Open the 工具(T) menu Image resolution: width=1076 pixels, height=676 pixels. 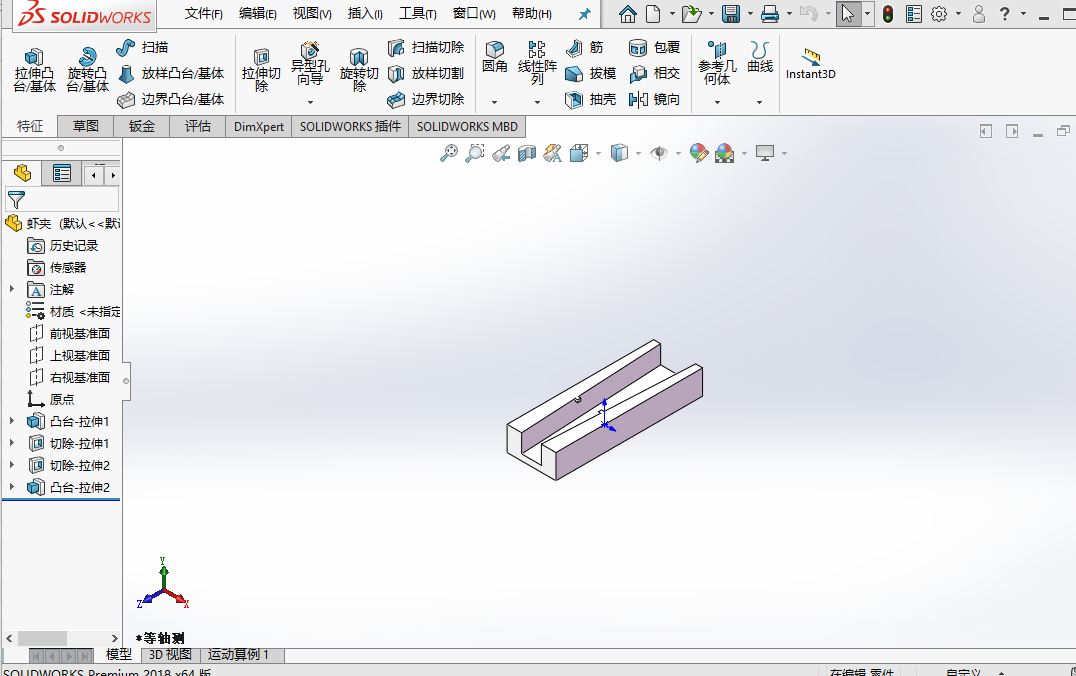pyautogui.click(x=417, y=14)
